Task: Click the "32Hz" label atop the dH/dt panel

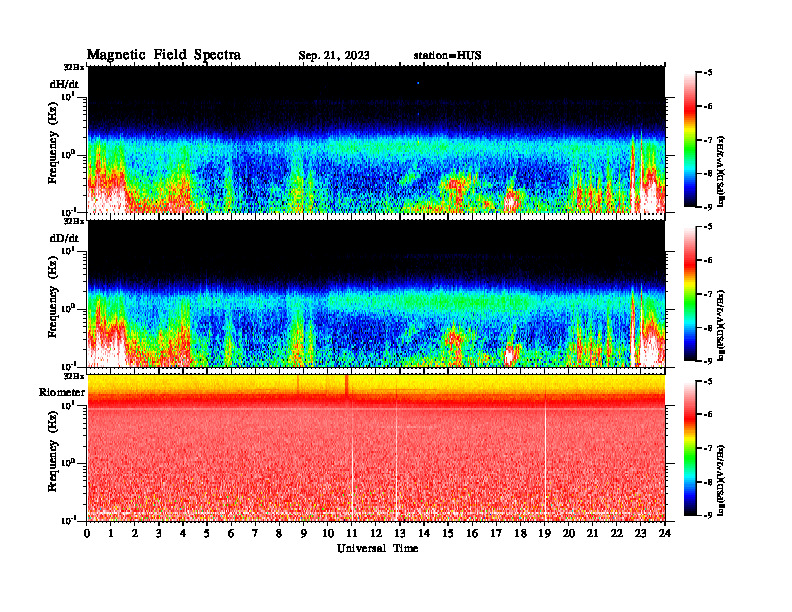Action: pos(74,67)
